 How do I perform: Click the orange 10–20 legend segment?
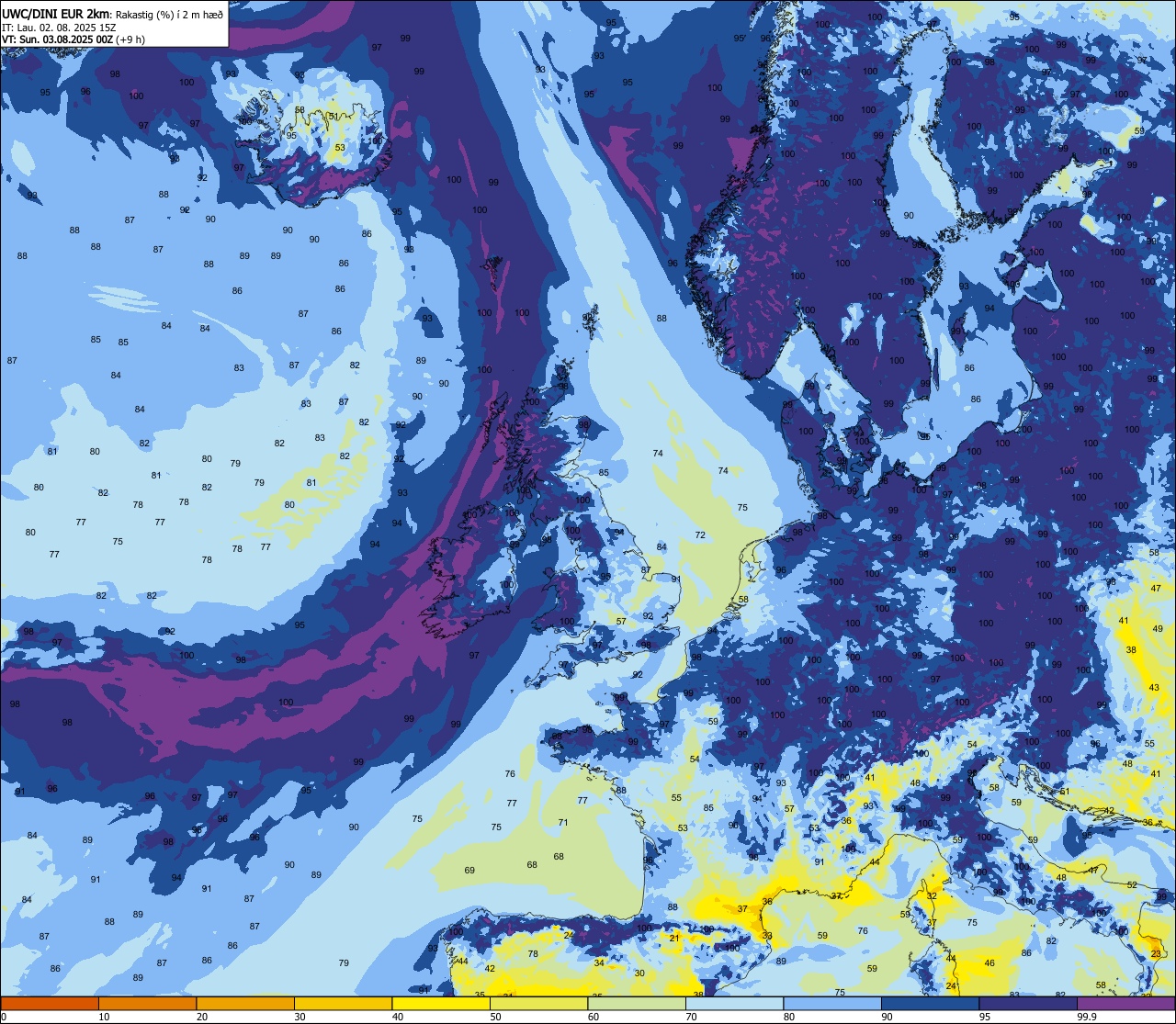click(x=147, y=1003)
